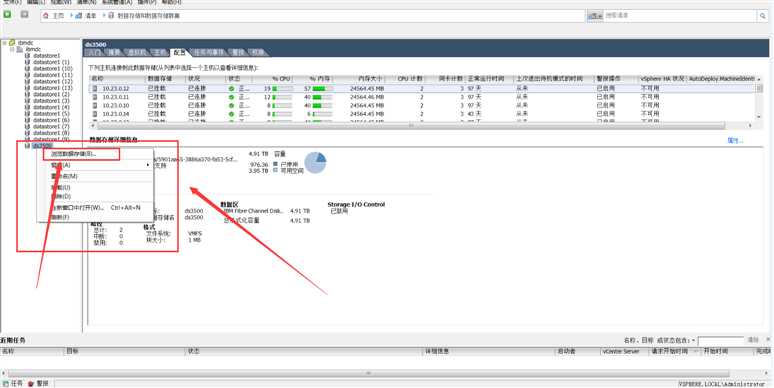The height and width of the screenshot is (388, 774).
Task: Sort hosts by the % CPU column
Action: 273,79
